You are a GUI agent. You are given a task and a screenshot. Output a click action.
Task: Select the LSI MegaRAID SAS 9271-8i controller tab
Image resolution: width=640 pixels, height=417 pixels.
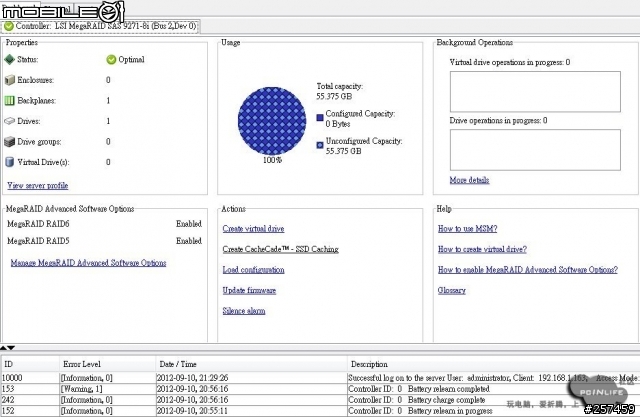(100, 26)
